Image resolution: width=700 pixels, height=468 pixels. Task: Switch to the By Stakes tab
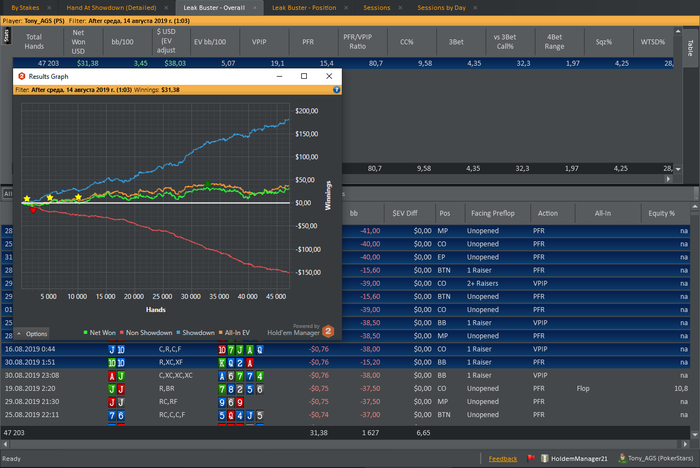25,8
